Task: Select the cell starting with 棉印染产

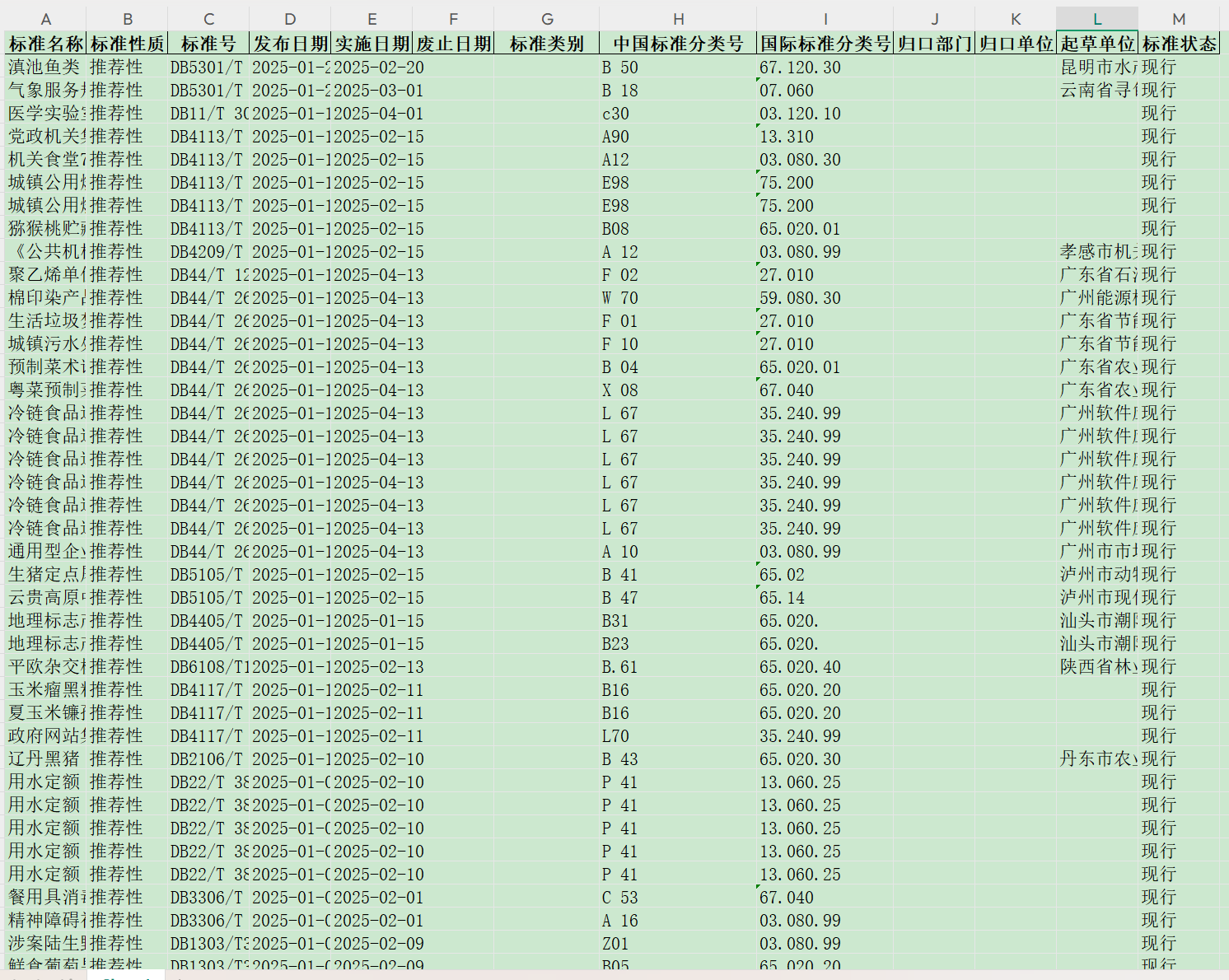Action: pos(45,297)
